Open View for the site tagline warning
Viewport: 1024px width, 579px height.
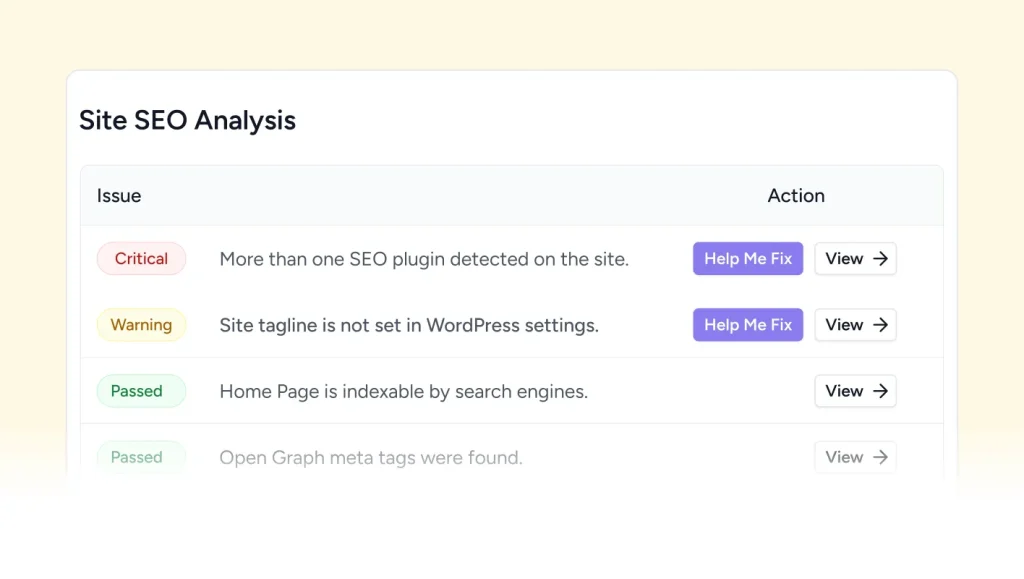[855, 325]
